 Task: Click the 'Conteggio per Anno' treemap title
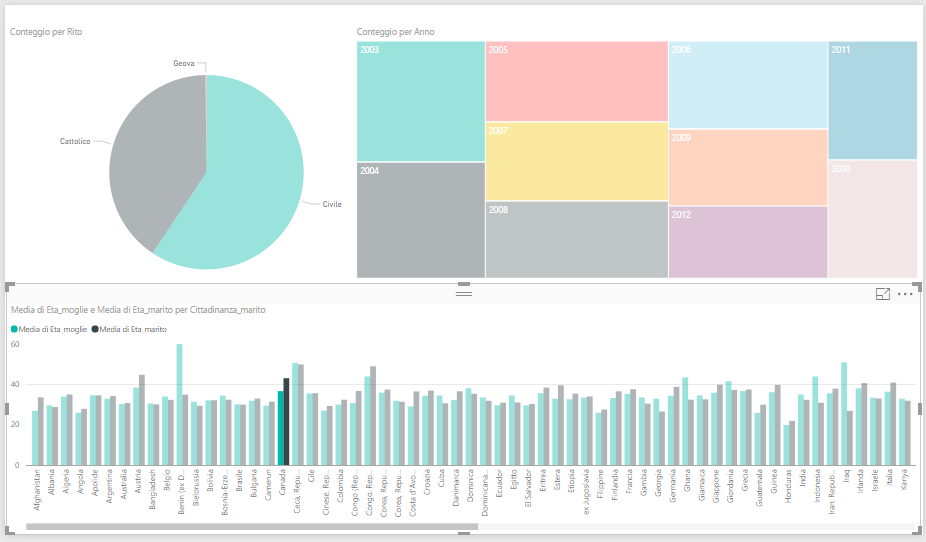(x=396, y=32)
